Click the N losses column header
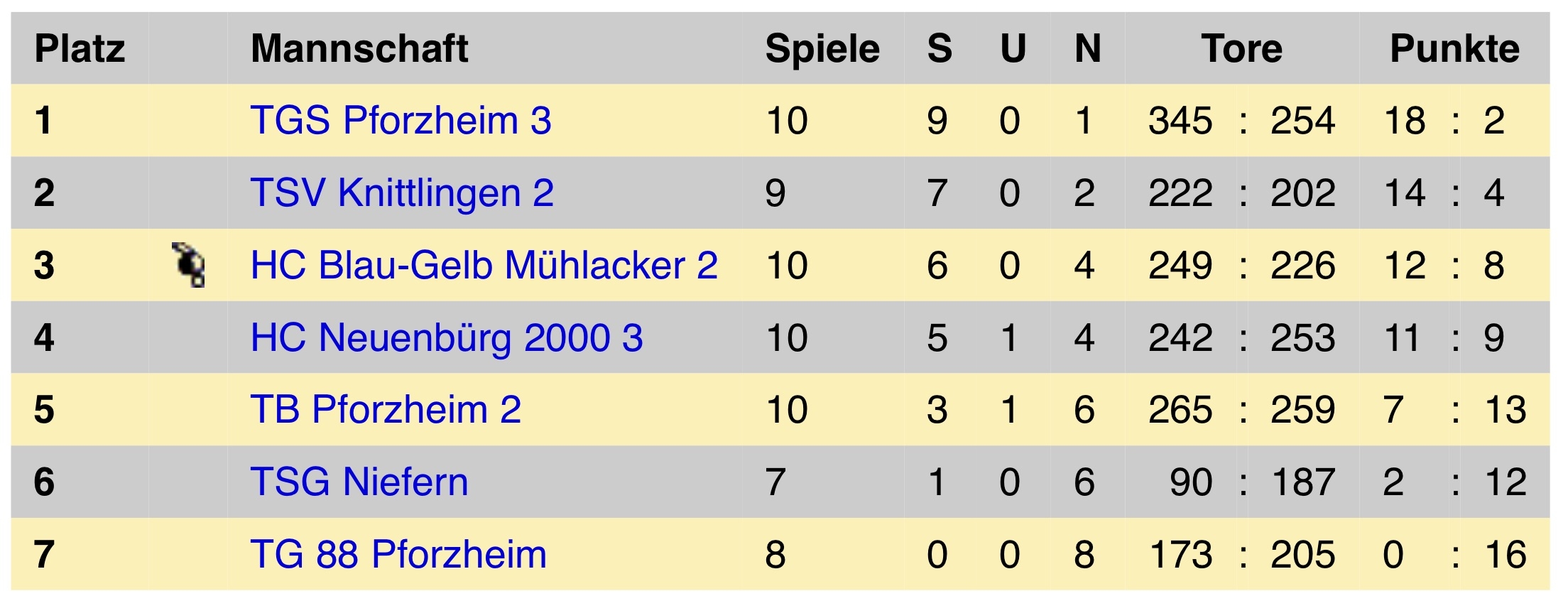The height and width of the screenshot is (596, 1568). click(1088, 48)
